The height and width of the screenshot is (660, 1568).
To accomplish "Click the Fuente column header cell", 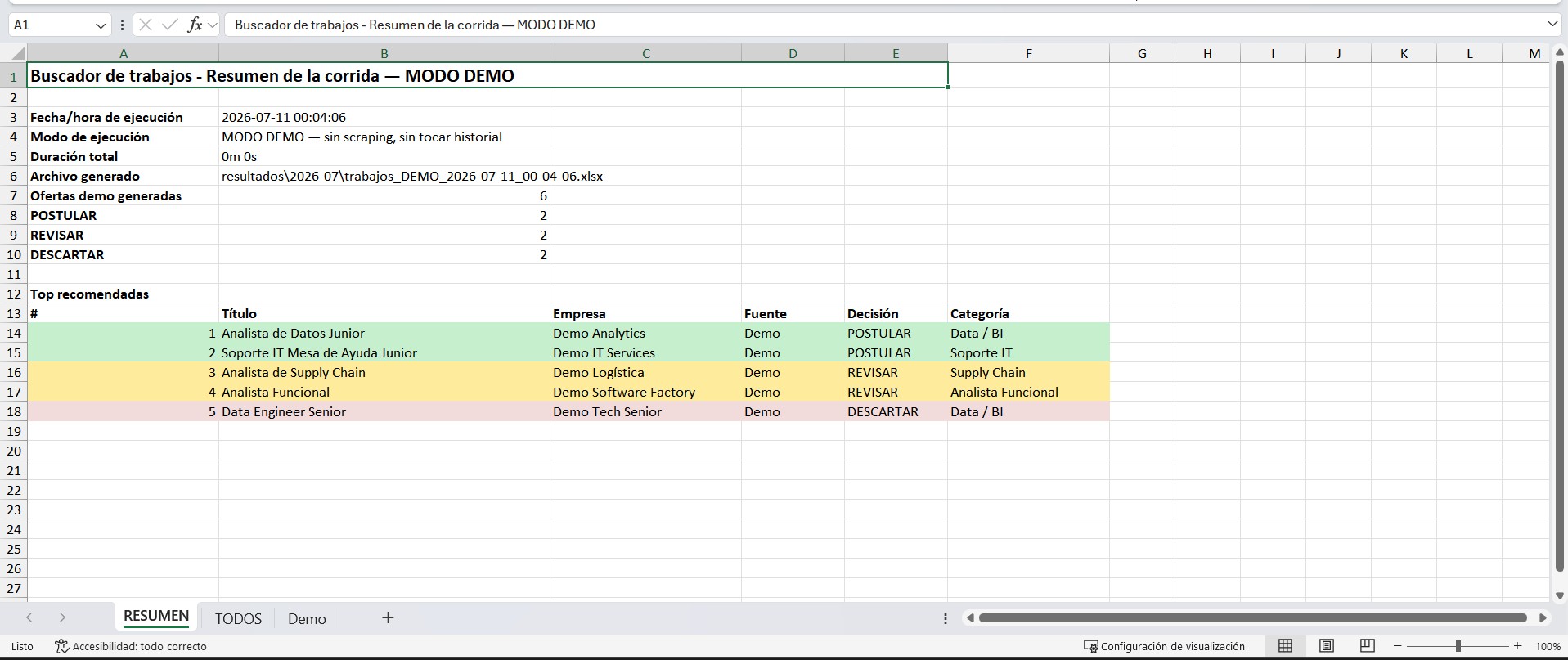I will 793,313.
